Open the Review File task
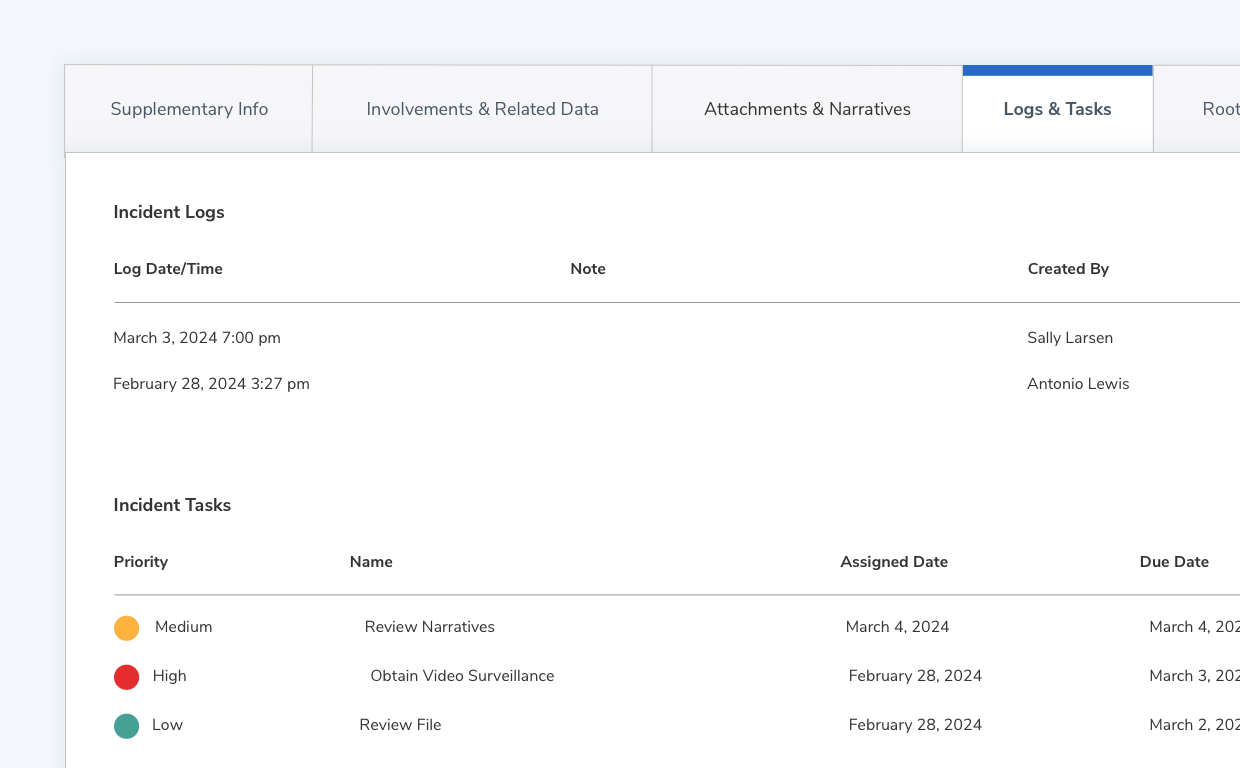This screenshot has height=768, width=1240. point(400,725)
